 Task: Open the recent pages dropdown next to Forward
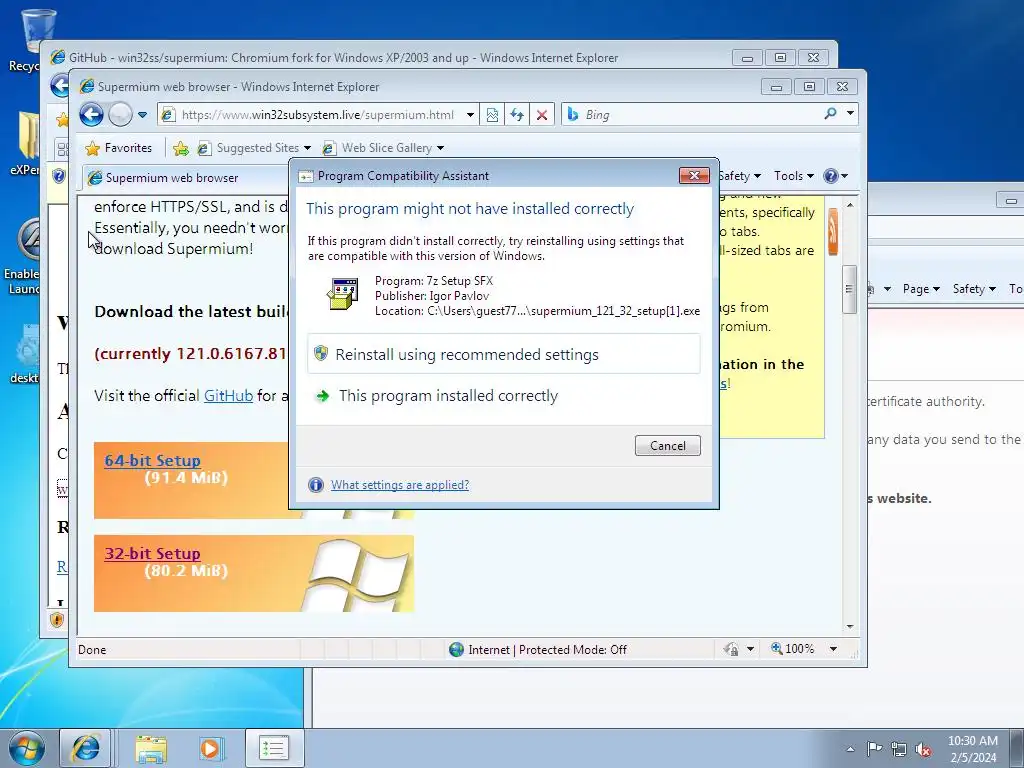tap(142, 115)
